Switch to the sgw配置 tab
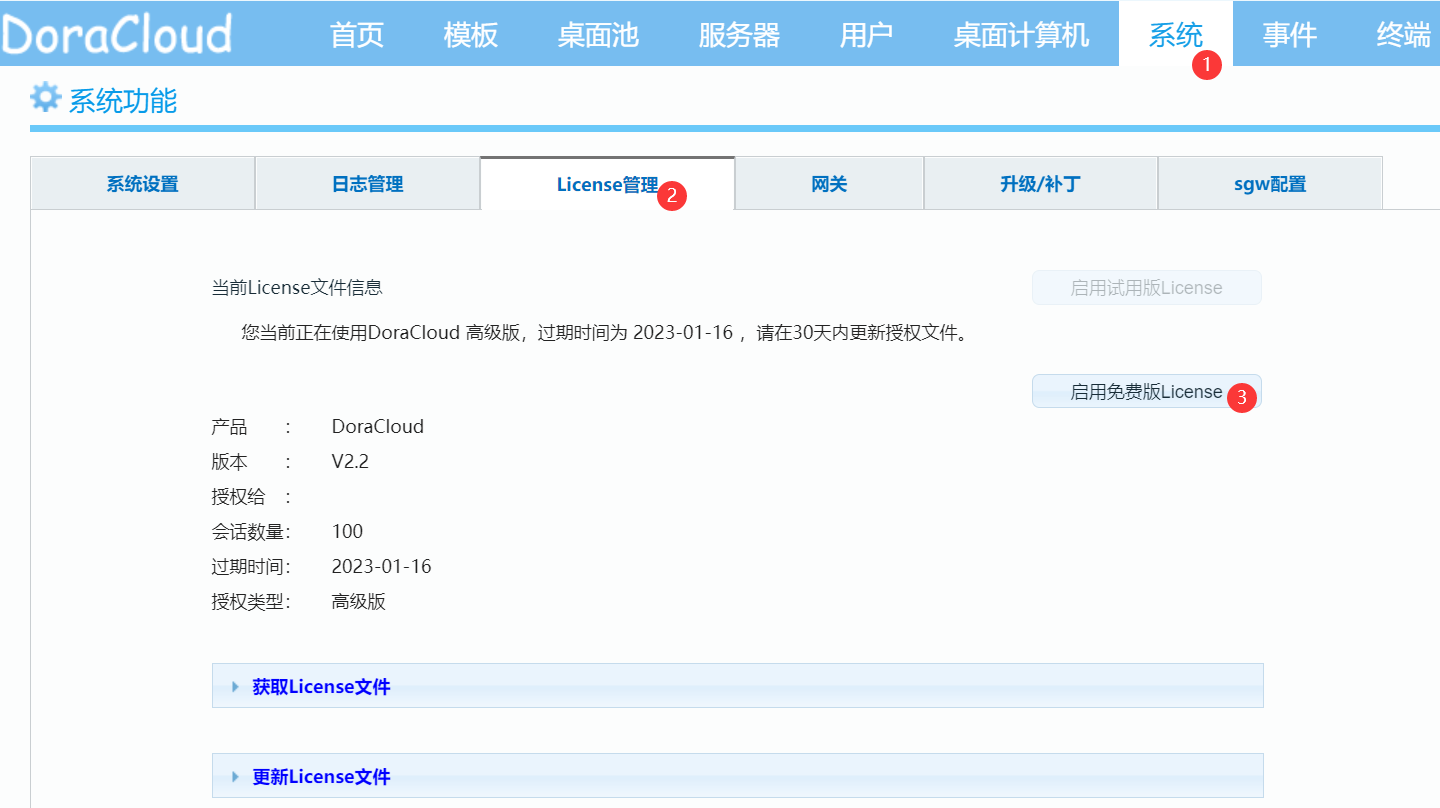Viewport: 1440px width, 808px height. click(x=1270, y=182)
